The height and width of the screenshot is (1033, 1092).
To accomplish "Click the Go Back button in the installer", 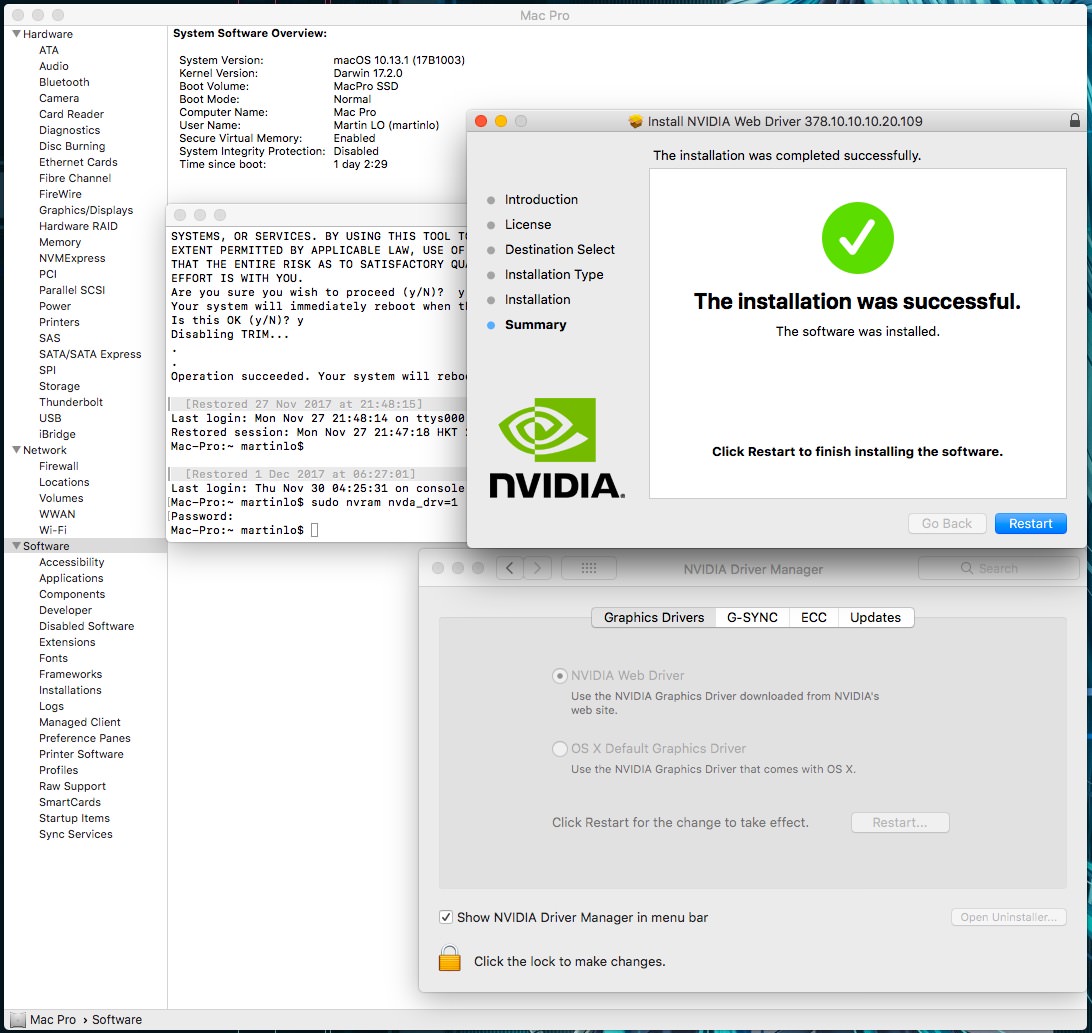I will pos(947,524).
